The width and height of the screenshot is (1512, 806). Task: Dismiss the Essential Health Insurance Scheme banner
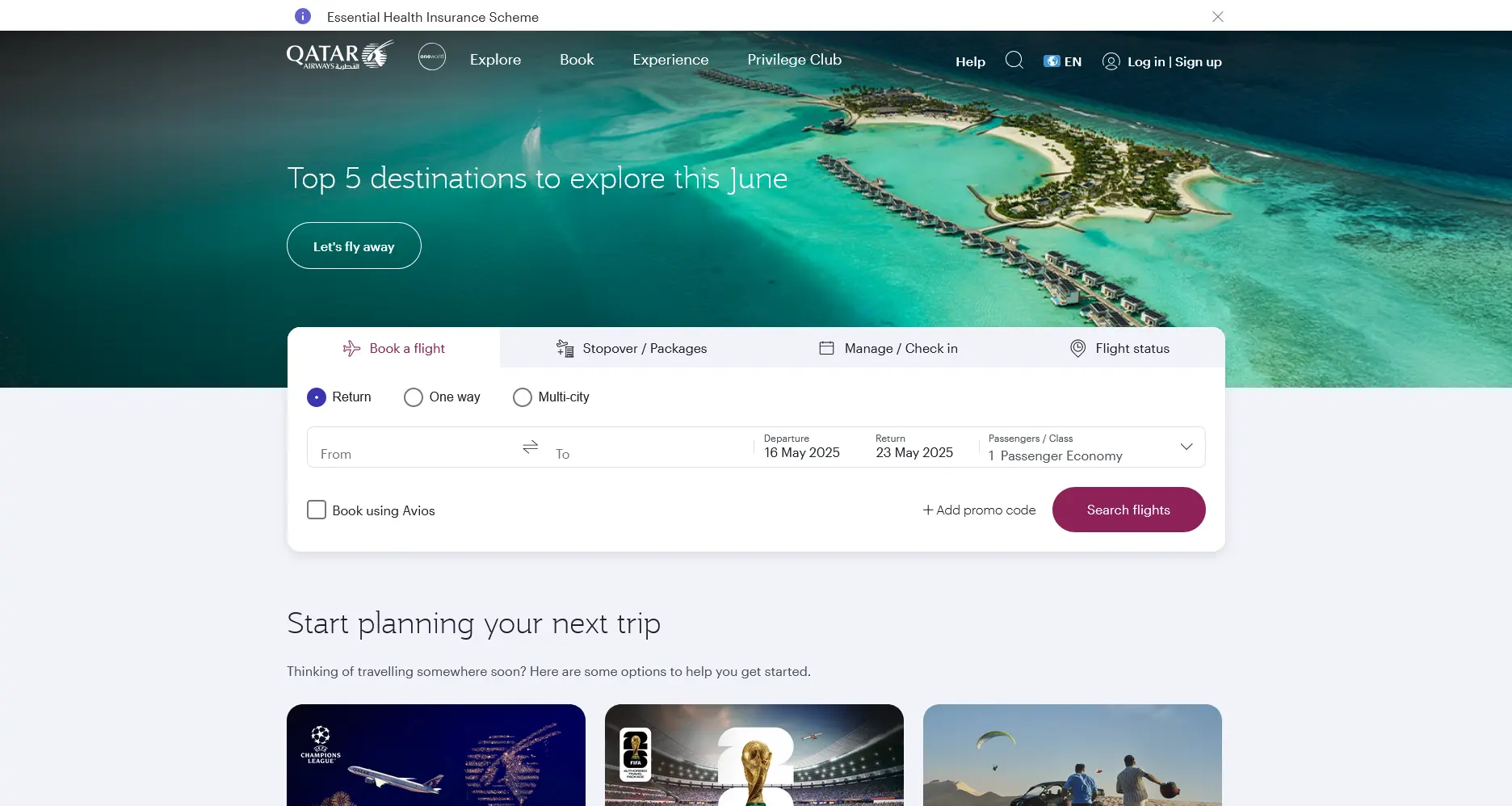point(1218,16)
